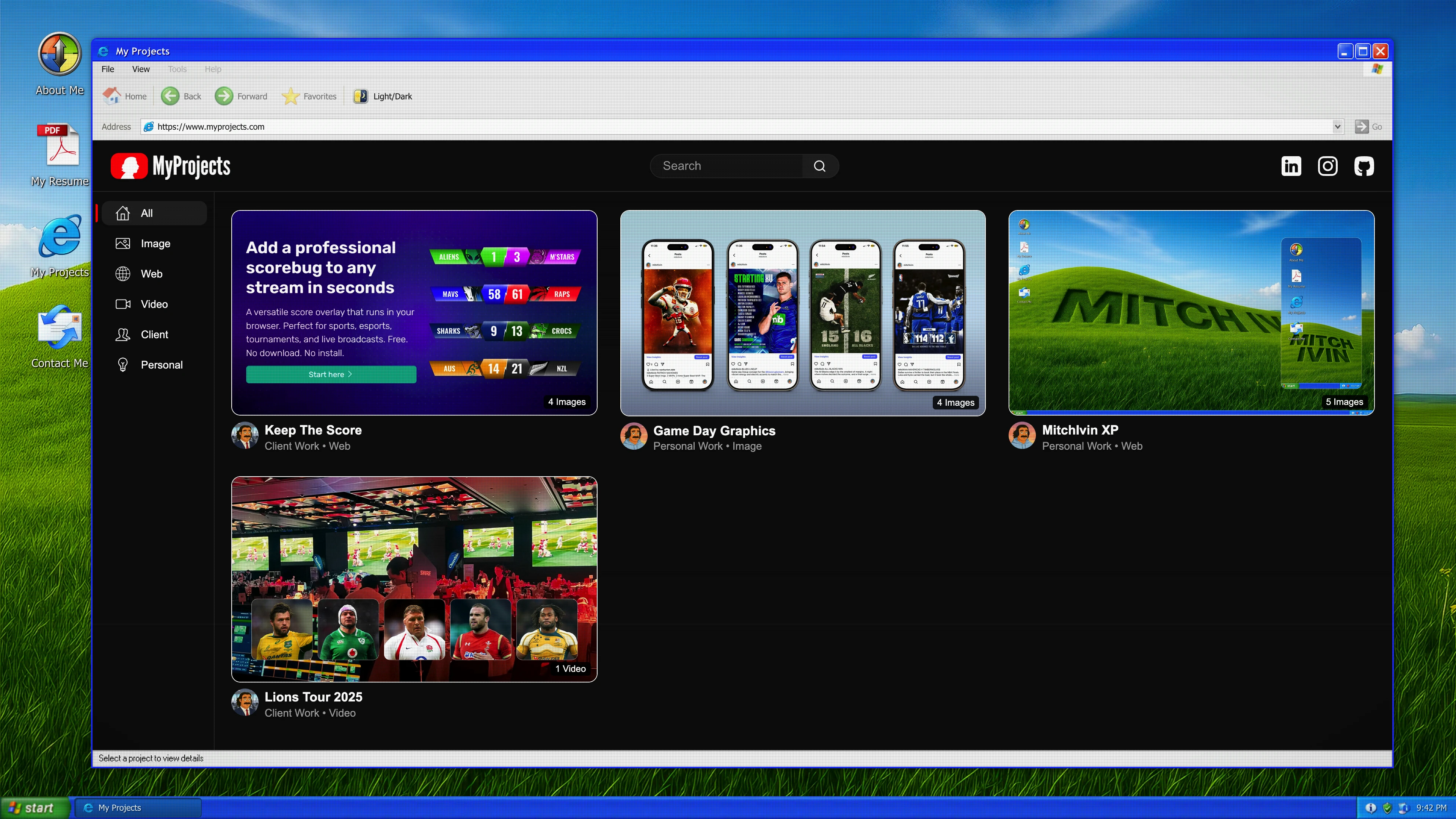The width and height of the screenshot is (1456, 819).
Task: Select the Video filter in the sidebar
Action: pyautogui.click(x=154, y=304)
